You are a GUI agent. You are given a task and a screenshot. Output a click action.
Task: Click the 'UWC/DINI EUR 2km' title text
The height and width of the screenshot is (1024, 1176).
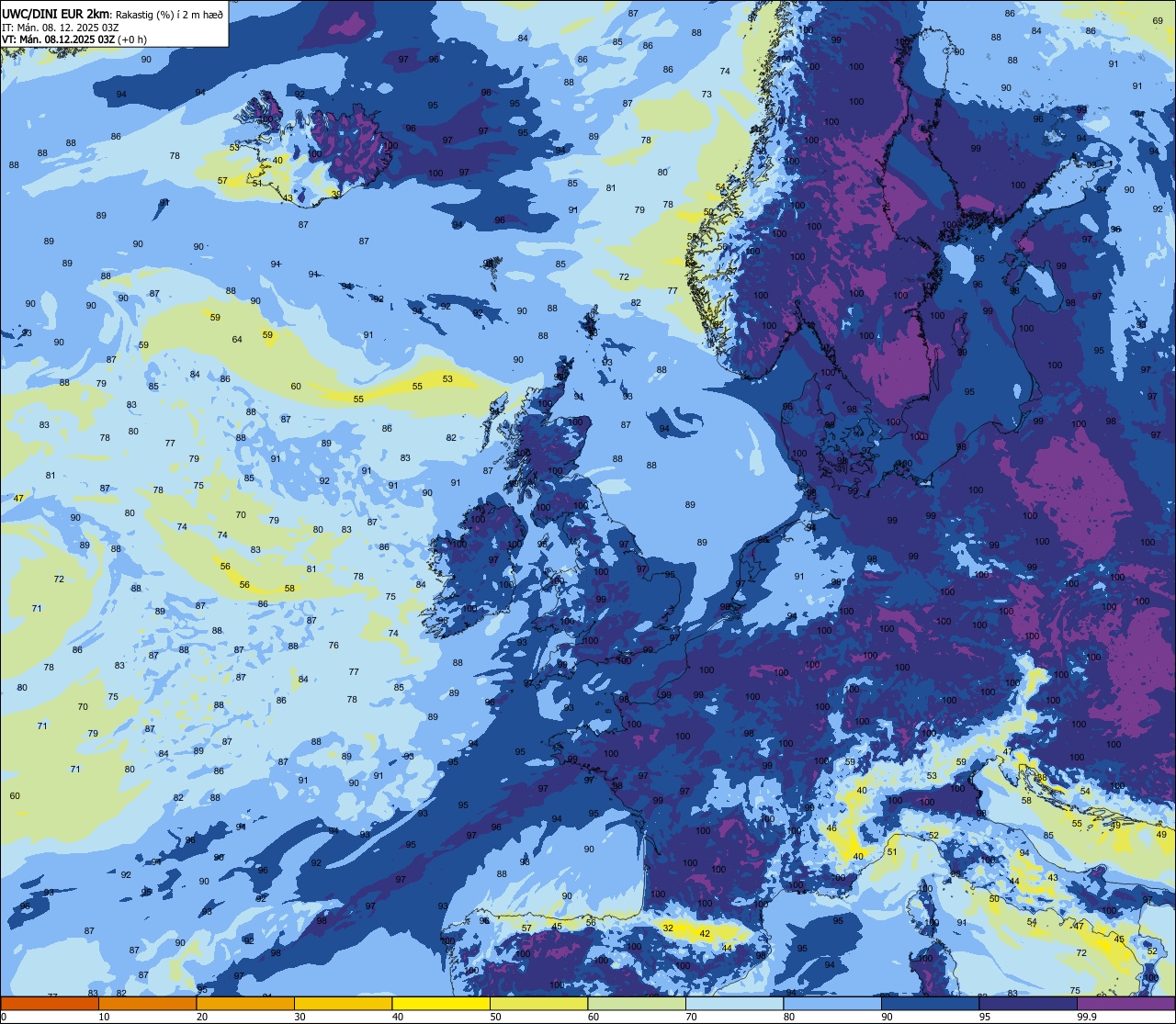pyautogui.click(x=55, y=13)
